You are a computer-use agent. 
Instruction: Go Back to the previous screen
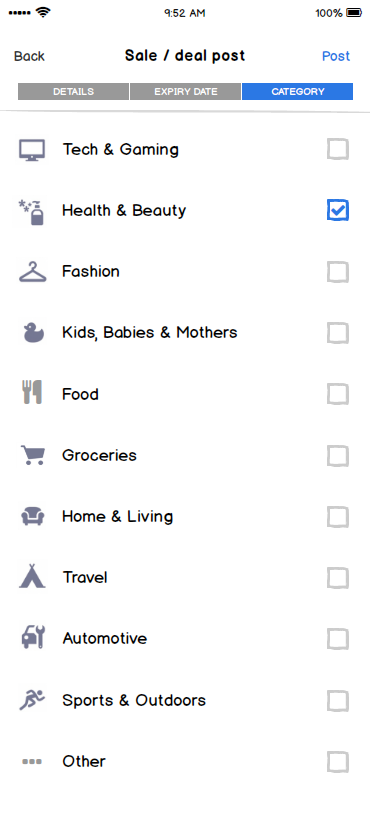point(30,56)
